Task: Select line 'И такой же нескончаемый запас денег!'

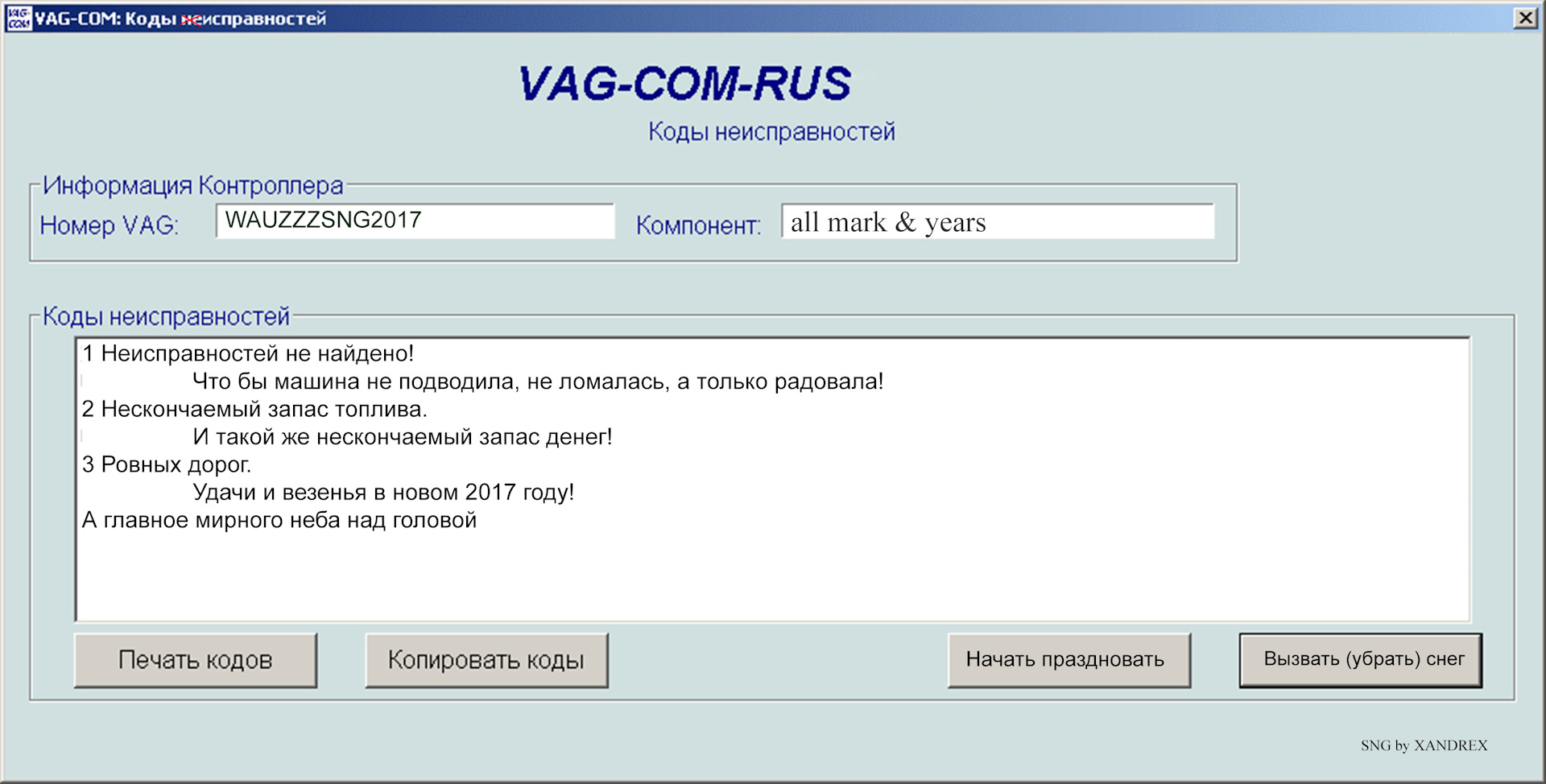Action: coord(403,437)
